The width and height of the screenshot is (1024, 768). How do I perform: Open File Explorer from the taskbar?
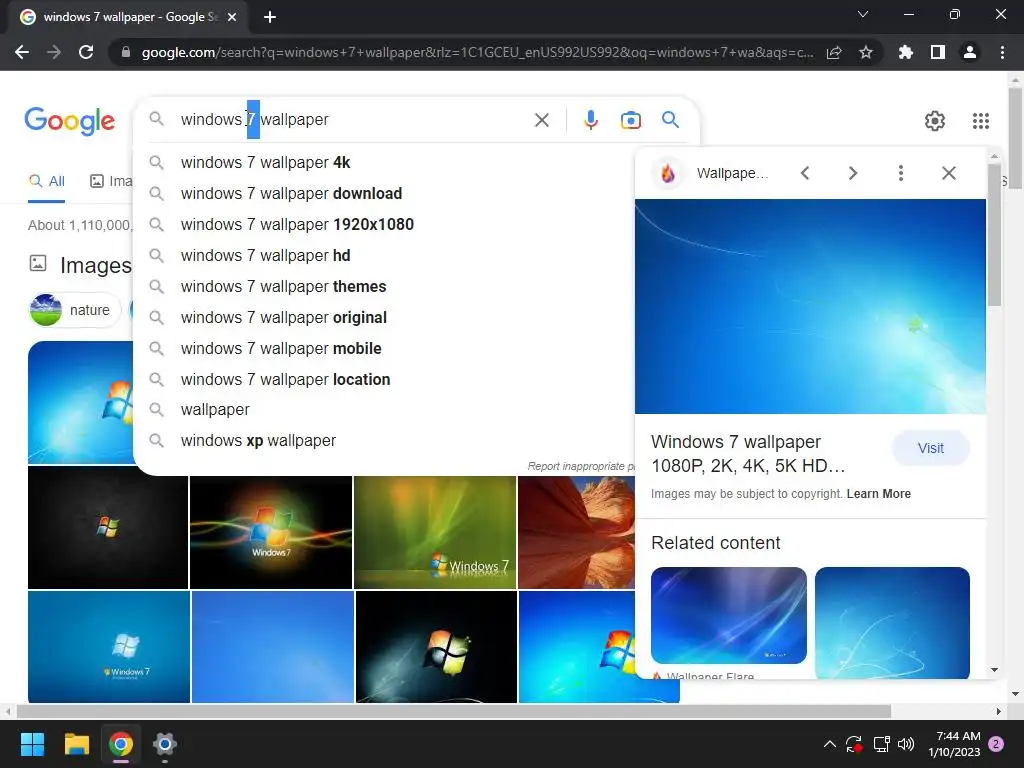pos(76,744)
